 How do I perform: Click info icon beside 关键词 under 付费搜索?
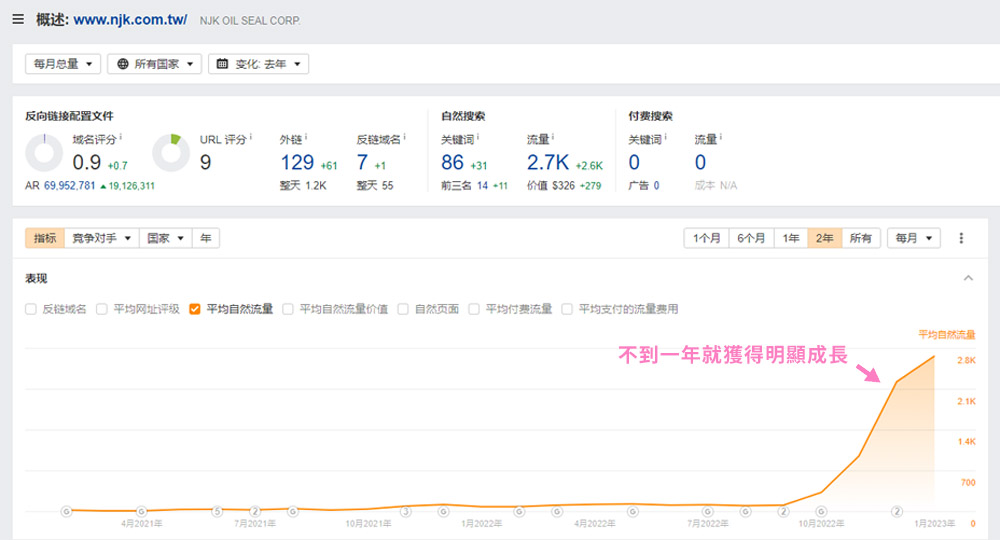[665, 137]
